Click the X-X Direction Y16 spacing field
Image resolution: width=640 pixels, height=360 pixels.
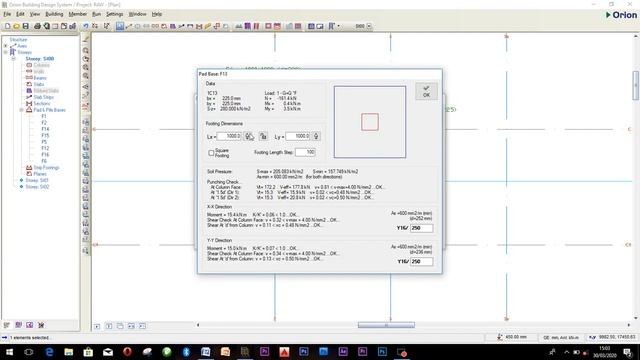point(421,228)
